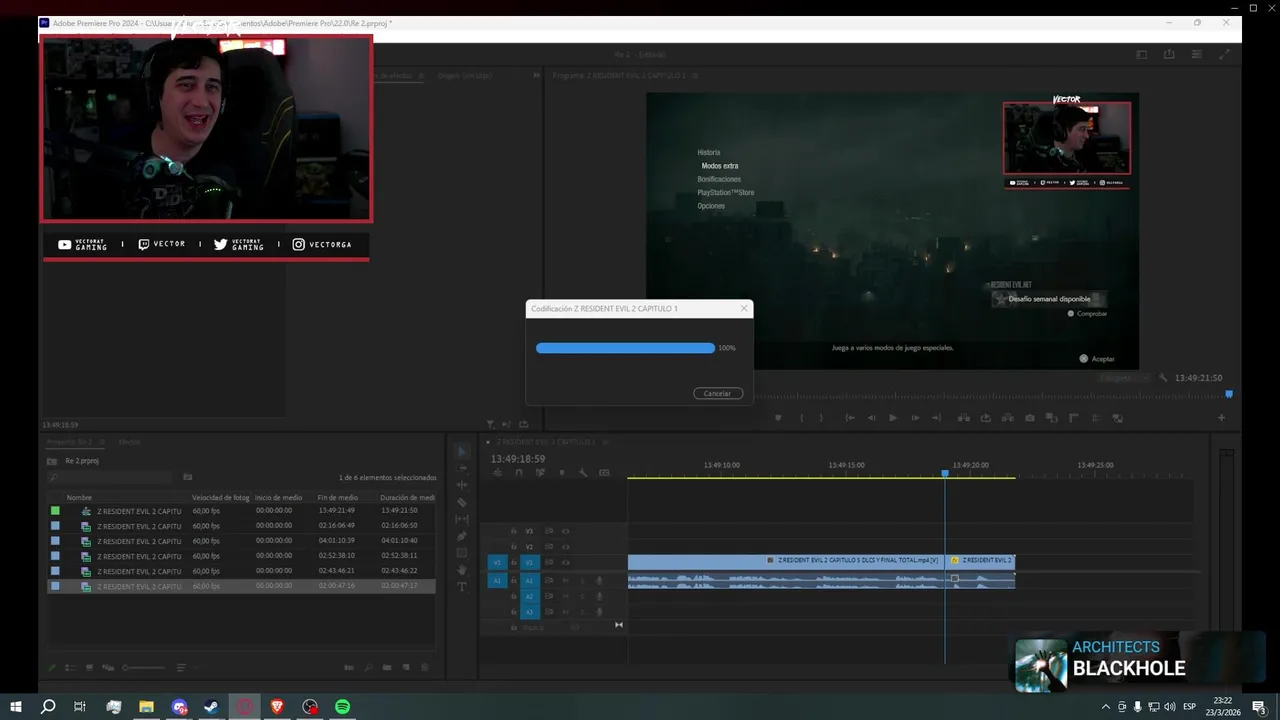1280x720 pixels.
Task: Open the zoom level dropdown in Program monitor
Action: click(x=1125, y=378)
